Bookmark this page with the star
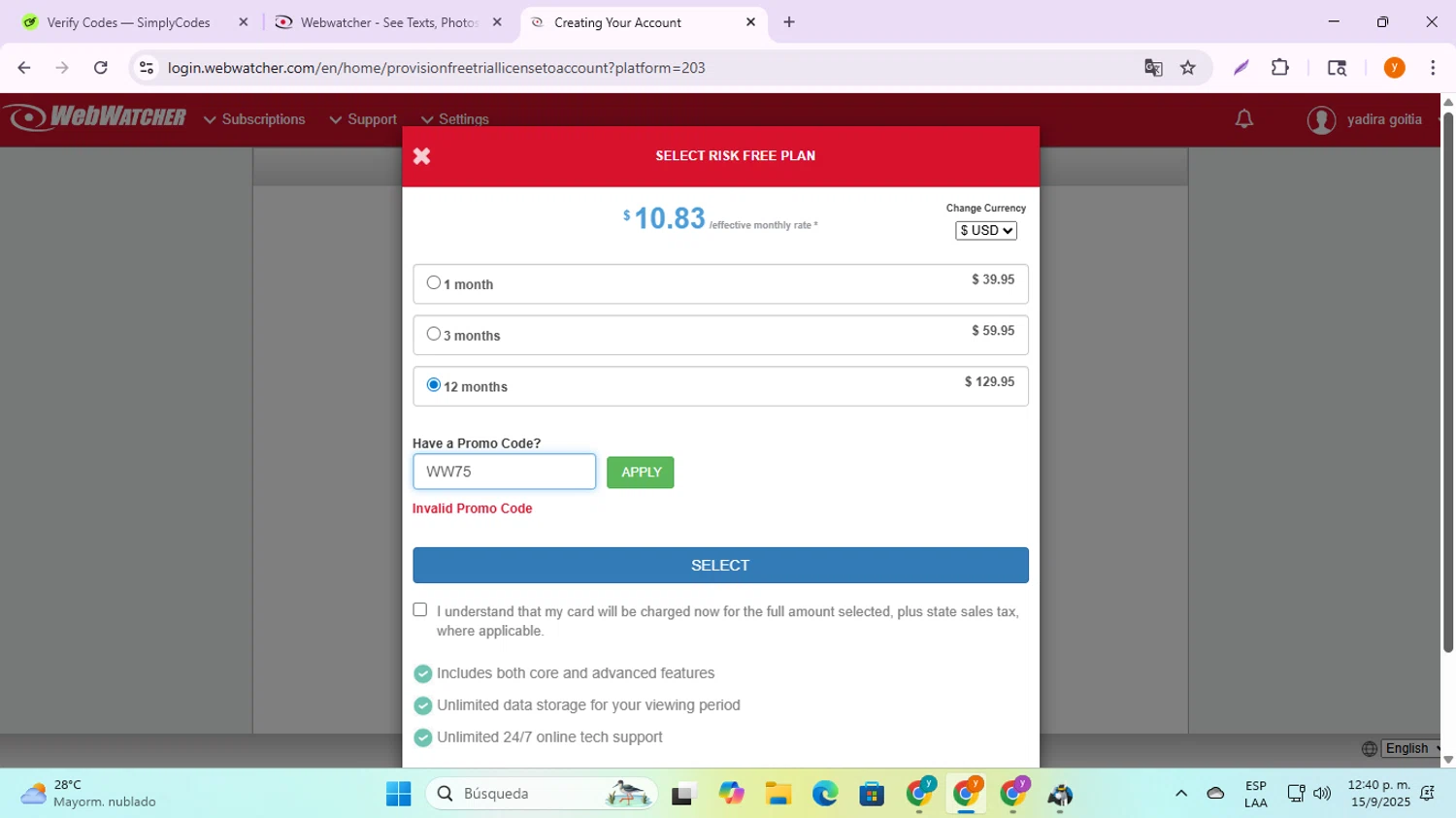Image resolution: width=1456 pixels, height=818 pixels. pyautogui.click(x=1188, y=68)
